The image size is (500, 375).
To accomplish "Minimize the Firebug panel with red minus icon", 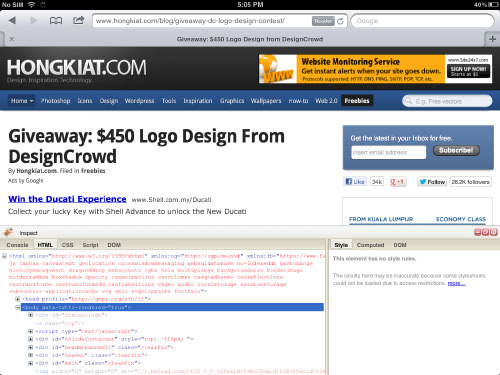I will pos(477,232).
